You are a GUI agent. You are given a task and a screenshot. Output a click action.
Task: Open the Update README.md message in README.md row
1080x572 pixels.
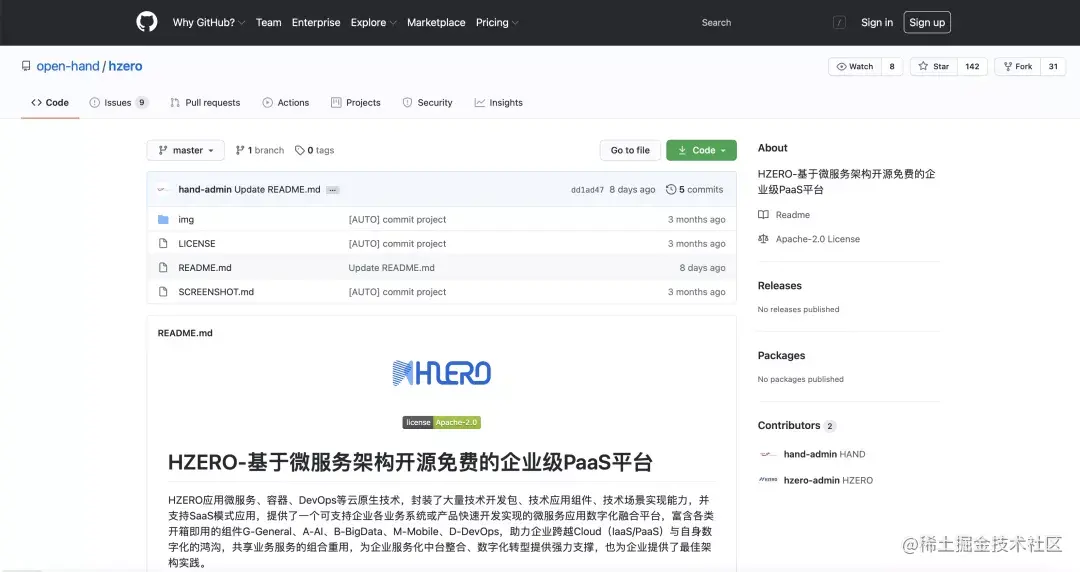point(391,267)
